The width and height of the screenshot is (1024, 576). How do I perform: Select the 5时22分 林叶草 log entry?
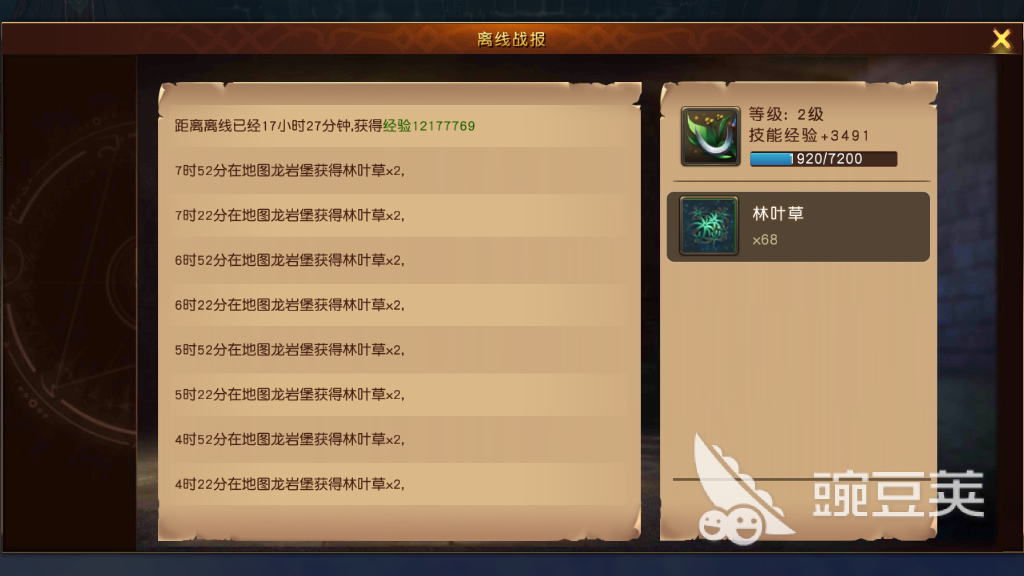400,394
